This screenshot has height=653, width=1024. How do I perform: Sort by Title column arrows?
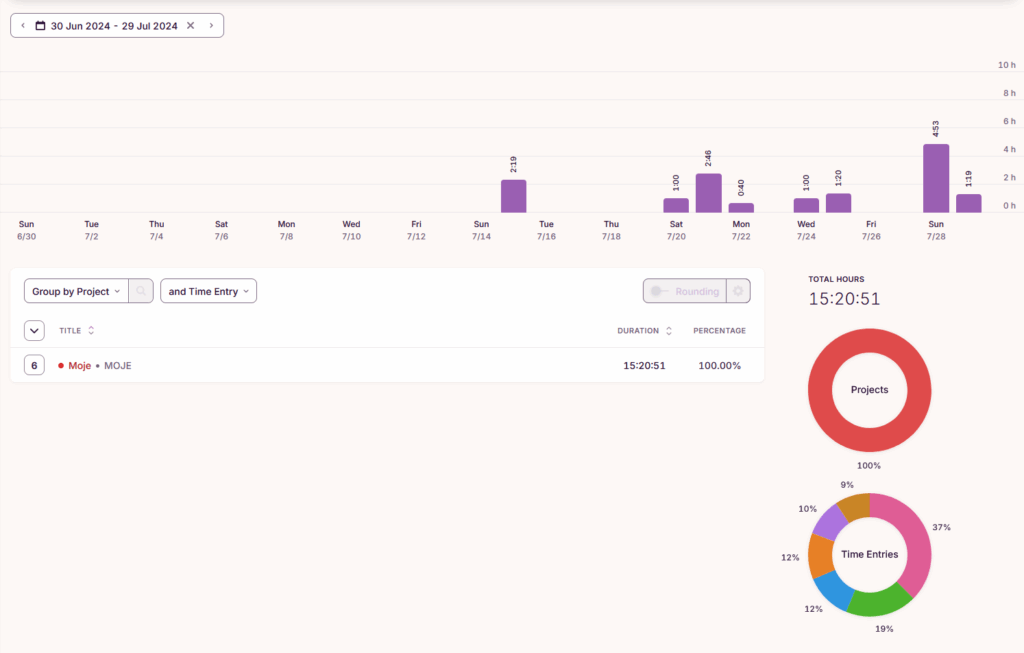[x=92, y=331]
